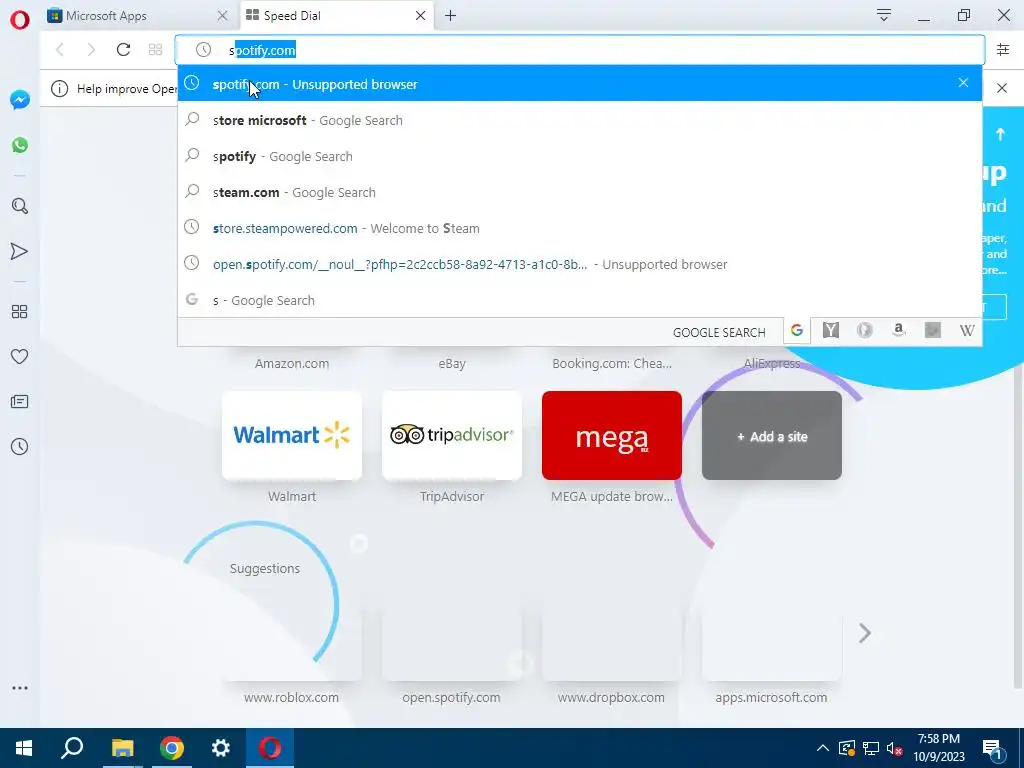Open apps.microsoft.com suggestion tile
The height and width of the screenshot is (768, 1024).
tap(772, 647)
